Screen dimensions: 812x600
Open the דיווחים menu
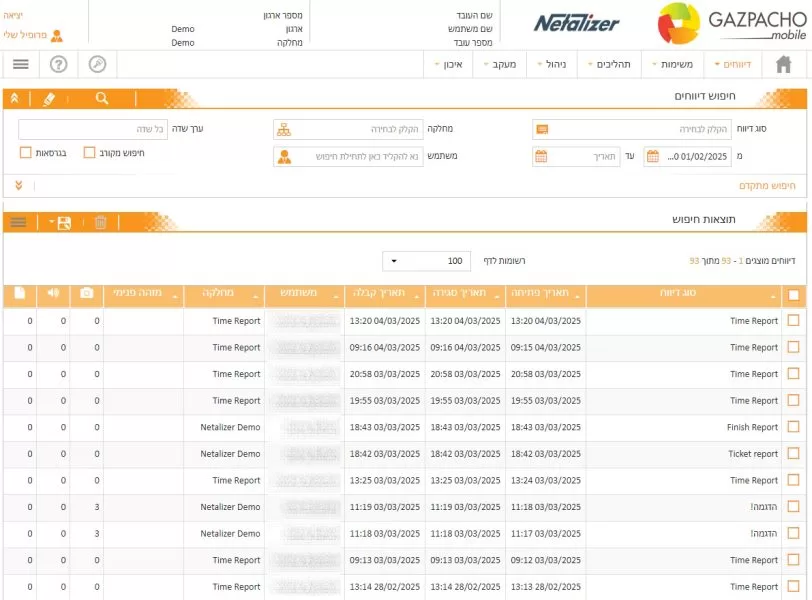pyautogui.click(x=735, y=64)
